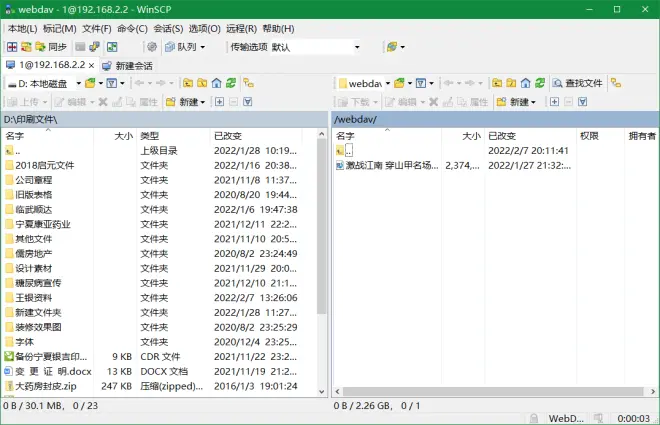Open preferences gear icon
The height and width of the screenshot is (425, 660).
152,47
